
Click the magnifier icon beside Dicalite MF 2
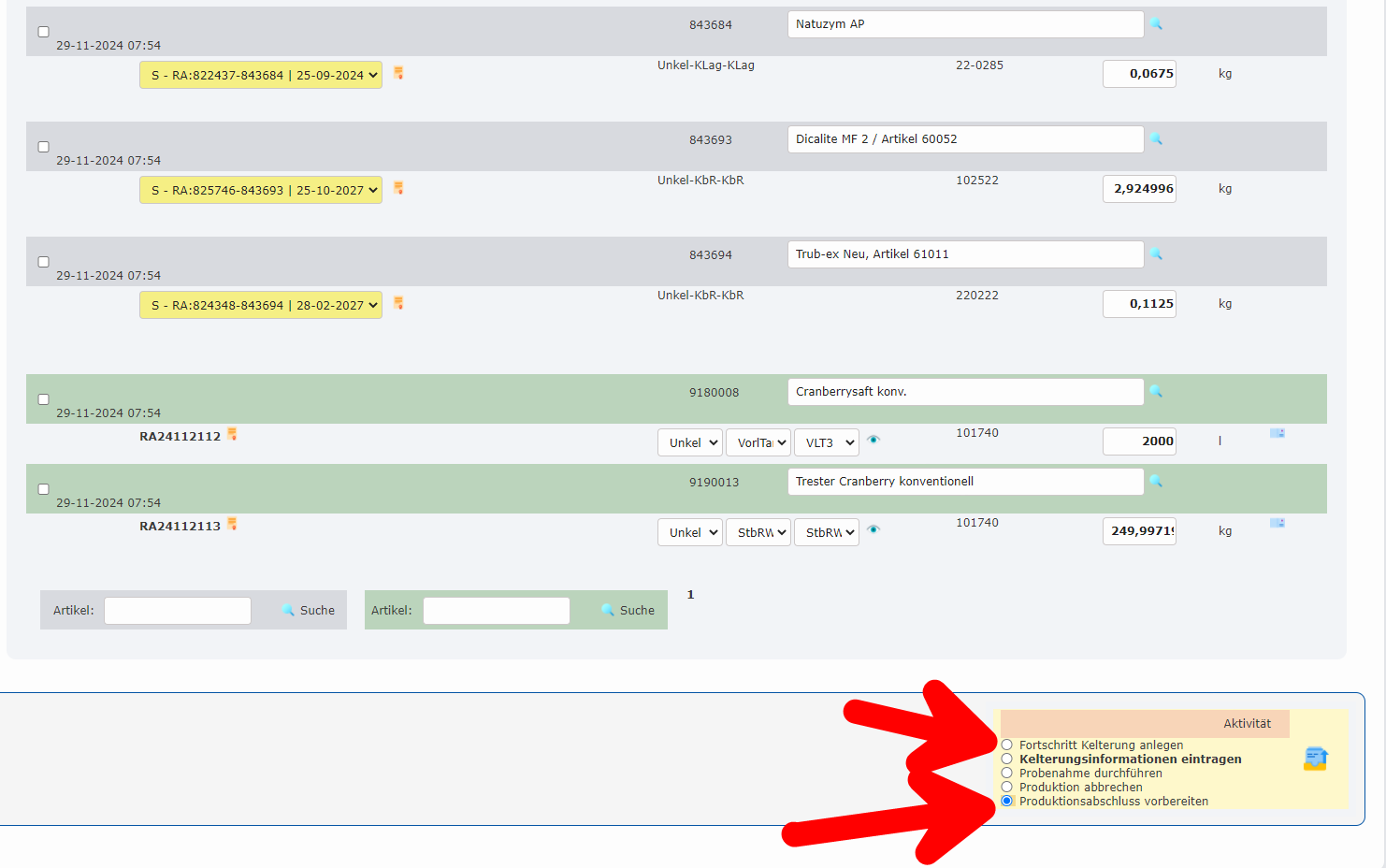pos(1157,139)
